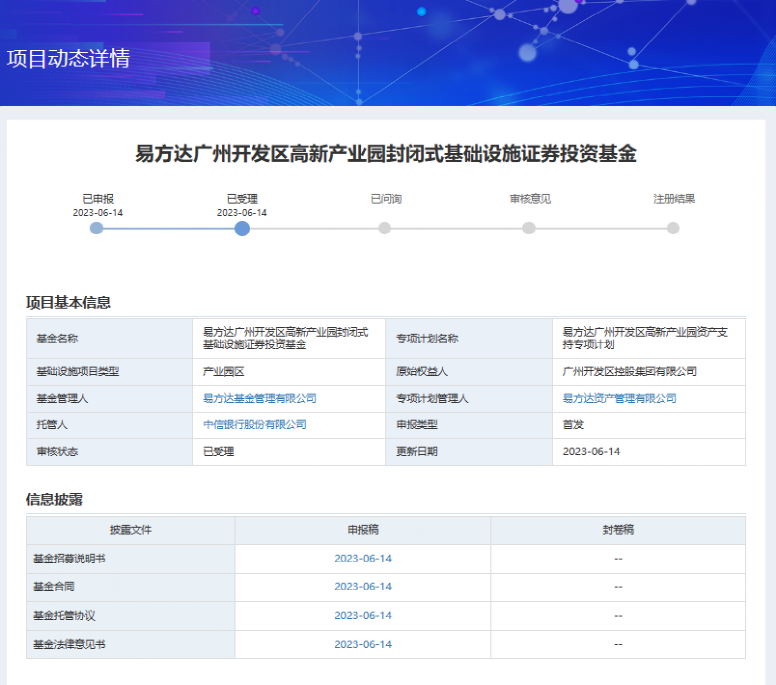
Task: Click the 注册结果 progress step dot
Action: [x=673, y=228]
